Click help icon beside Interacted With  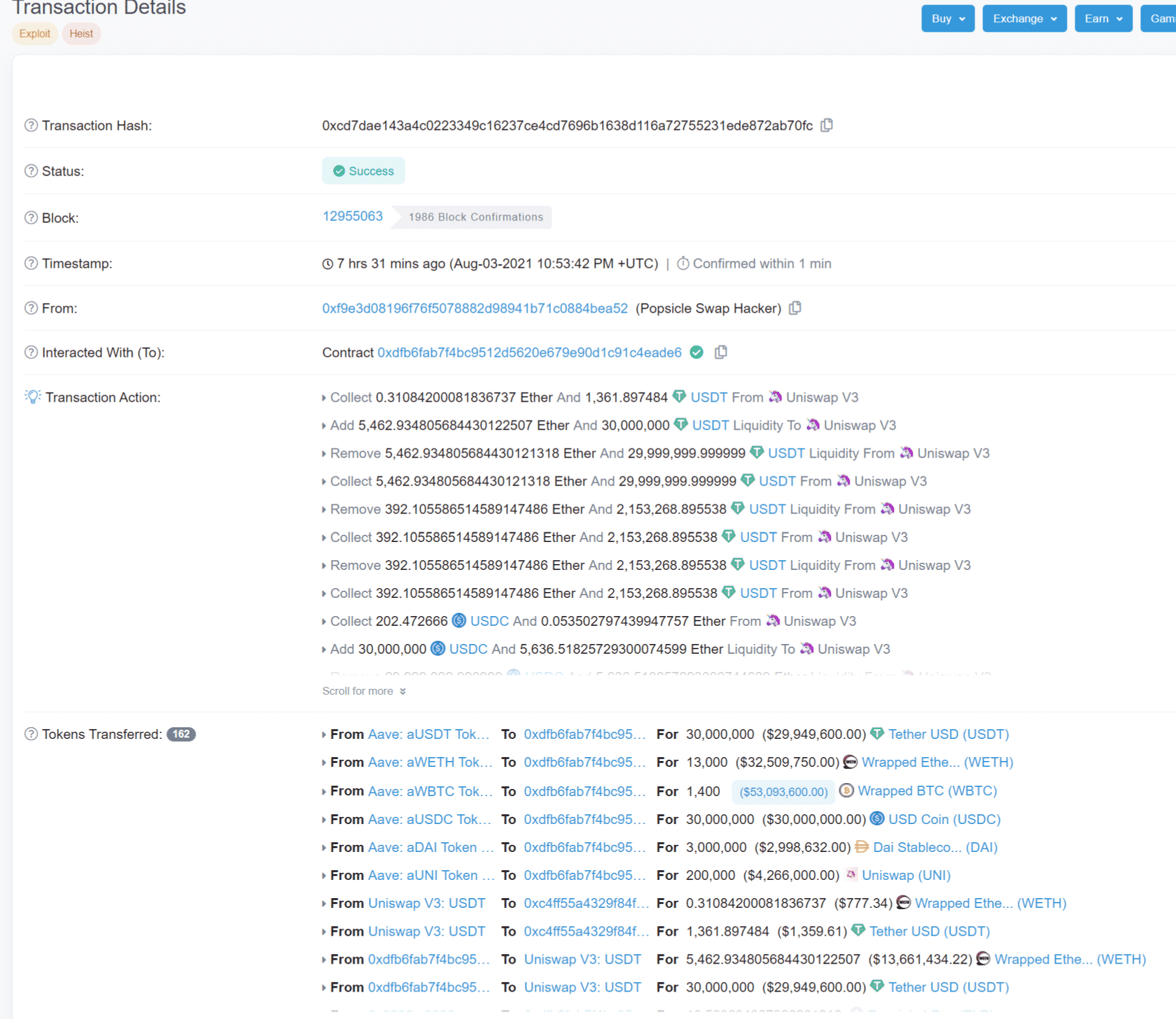pyautogui.click(x=31, y=352)
